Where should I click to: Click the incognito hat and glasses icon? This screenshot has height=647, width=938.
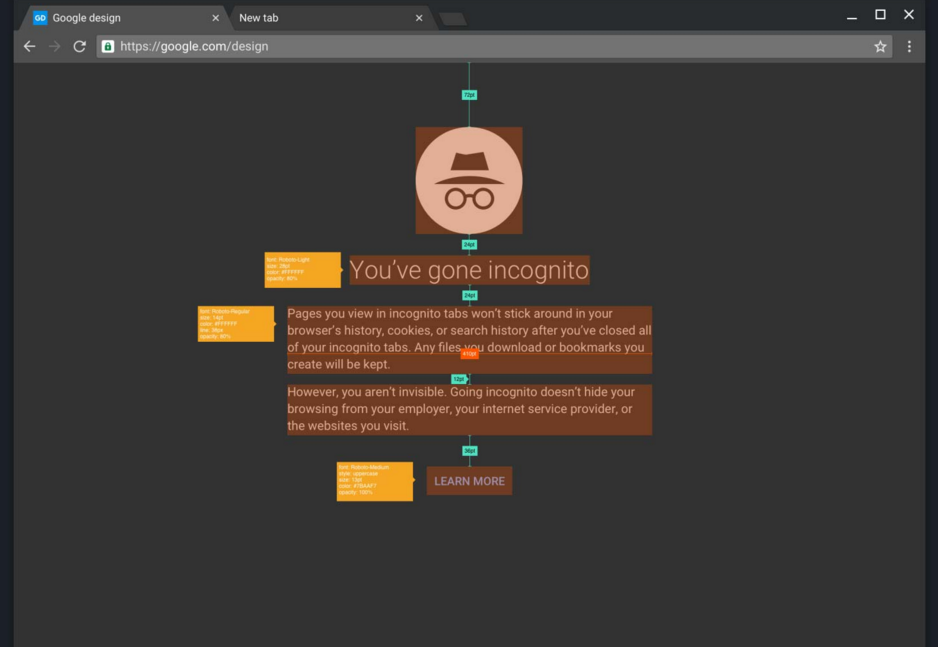469,180
